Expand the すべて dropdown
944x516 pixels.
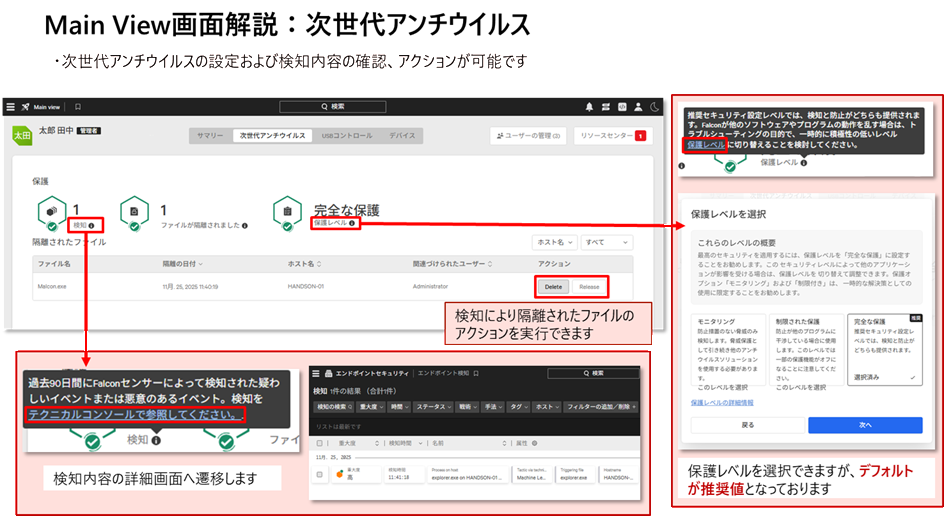(x=608, y=242)
